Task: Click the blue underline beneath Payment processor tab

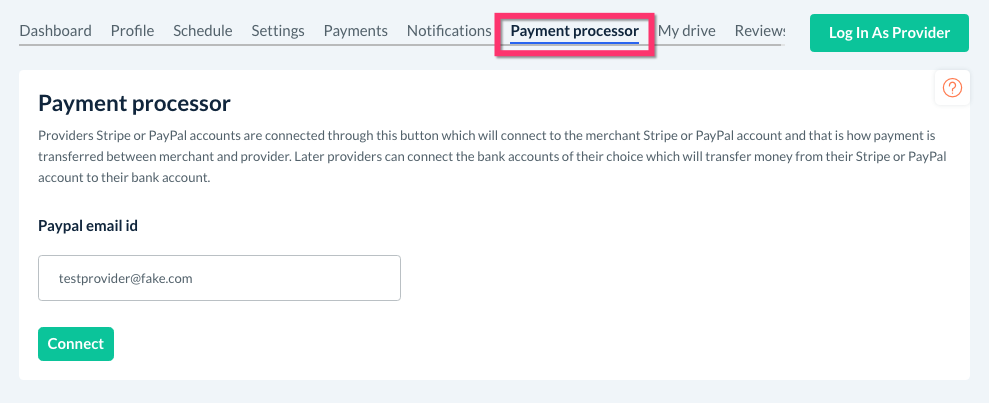Action: 574,43
